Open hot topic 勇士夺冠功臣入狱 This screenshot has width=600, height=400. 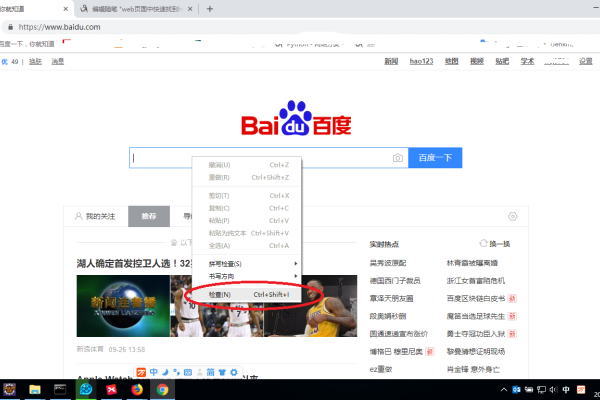pos(476,334)
